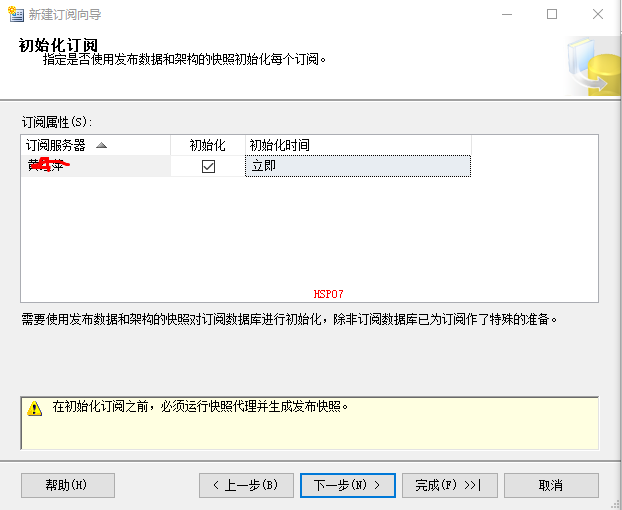Click the New Subscription Wizard title icon

click(16, 14)
